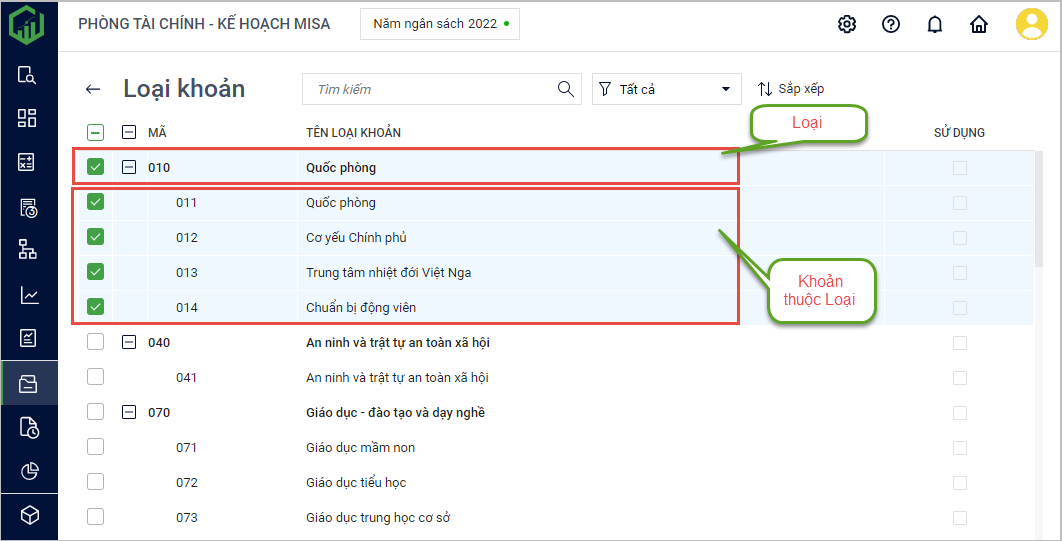Open the line chart icon in sidebar
Image resolution: width=1062 pixels, height=541 pixels.
28,295
